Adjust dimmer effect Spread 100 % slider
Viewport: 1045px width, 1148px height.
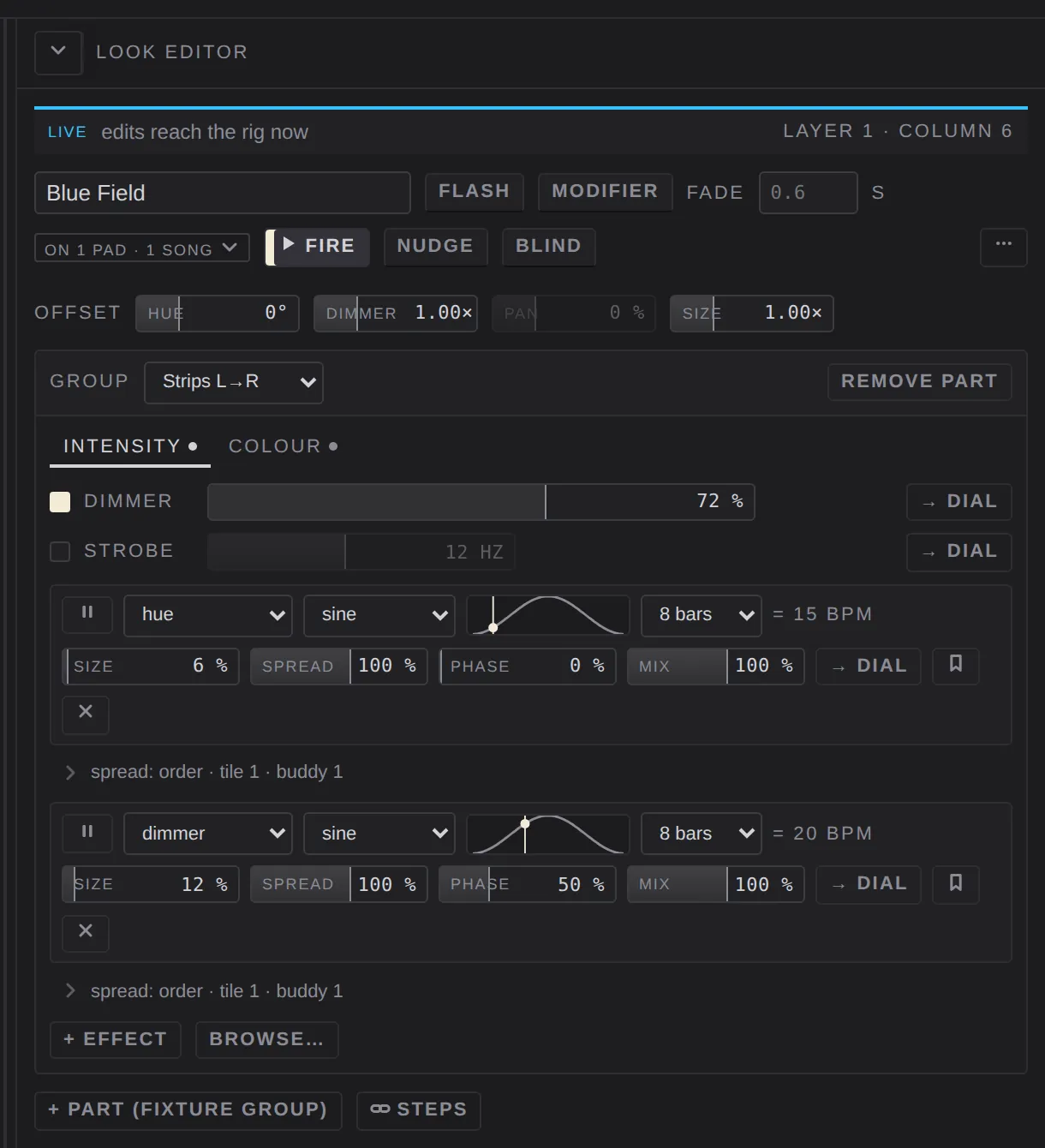pos(339,885)
